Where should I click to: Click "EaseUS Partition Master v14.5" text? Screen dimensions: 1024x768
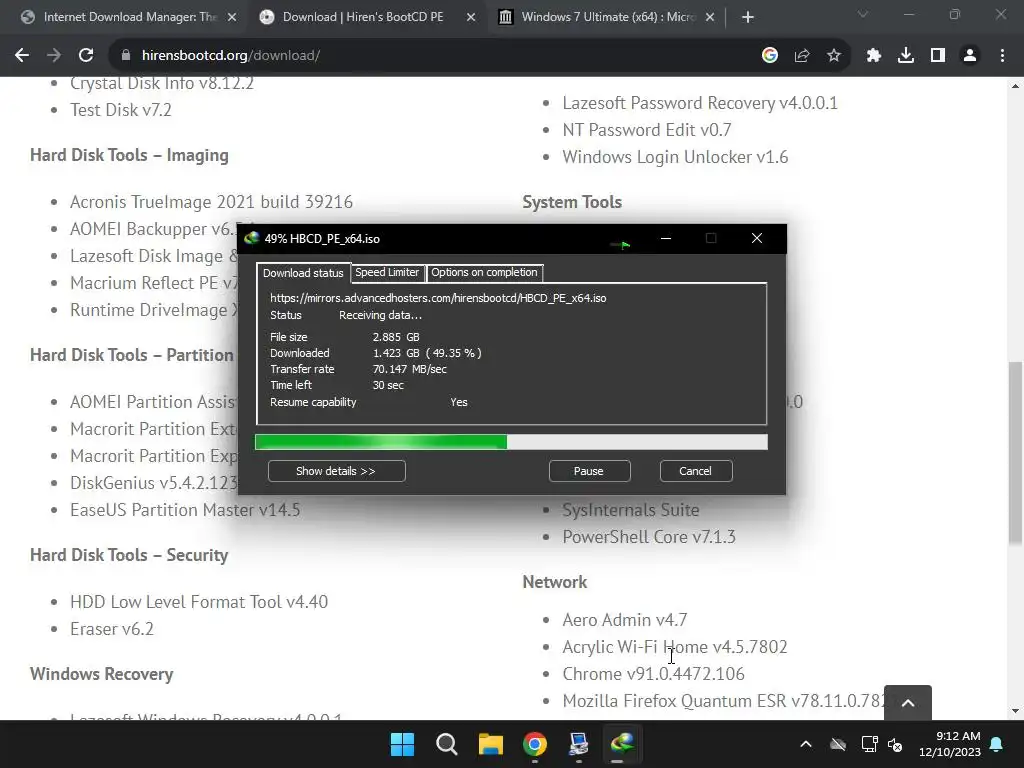click(185, 509)
